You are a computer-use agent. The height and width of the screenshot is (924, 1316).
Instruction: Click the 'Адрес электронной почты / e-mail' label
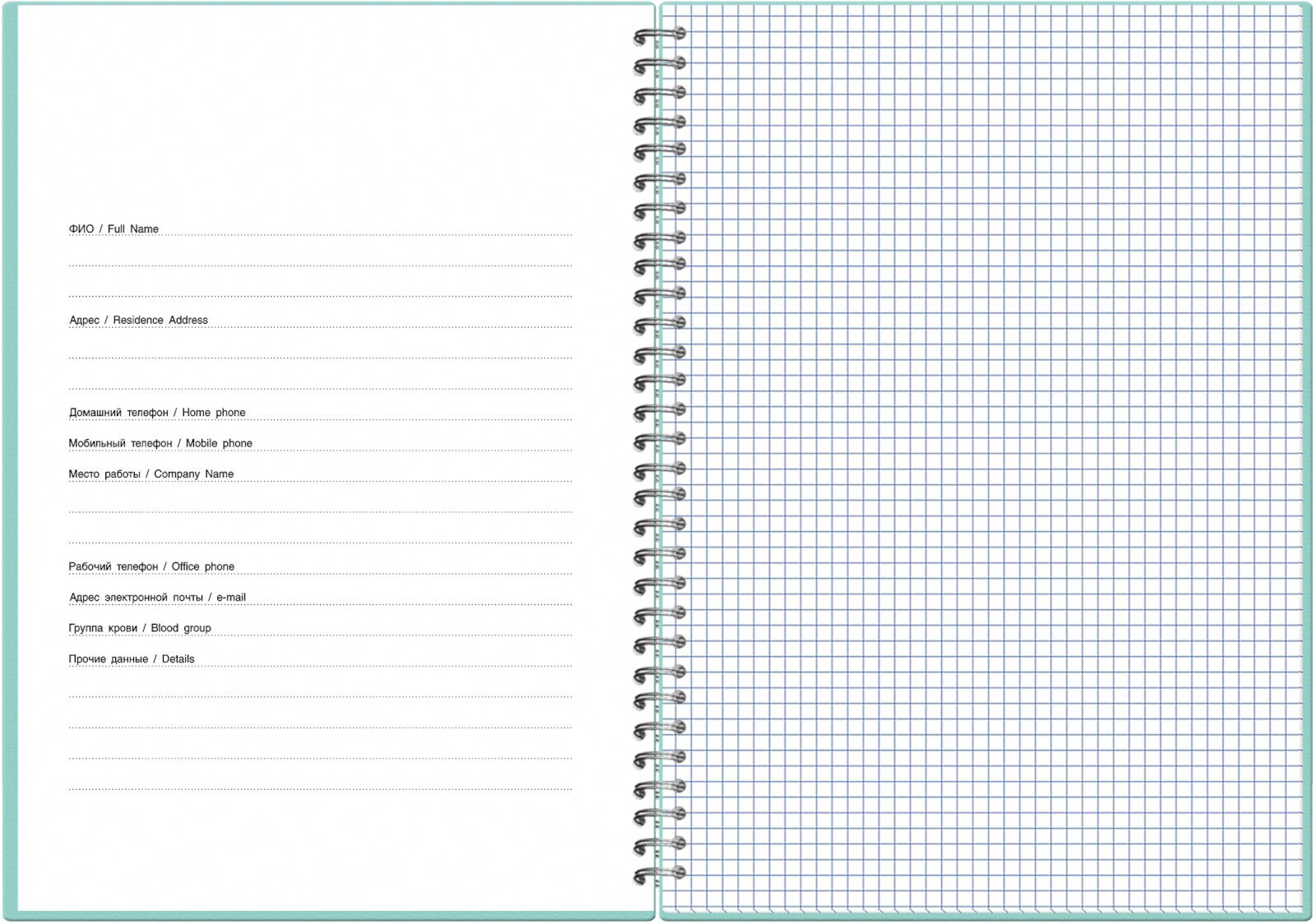(x=157, y=597)
